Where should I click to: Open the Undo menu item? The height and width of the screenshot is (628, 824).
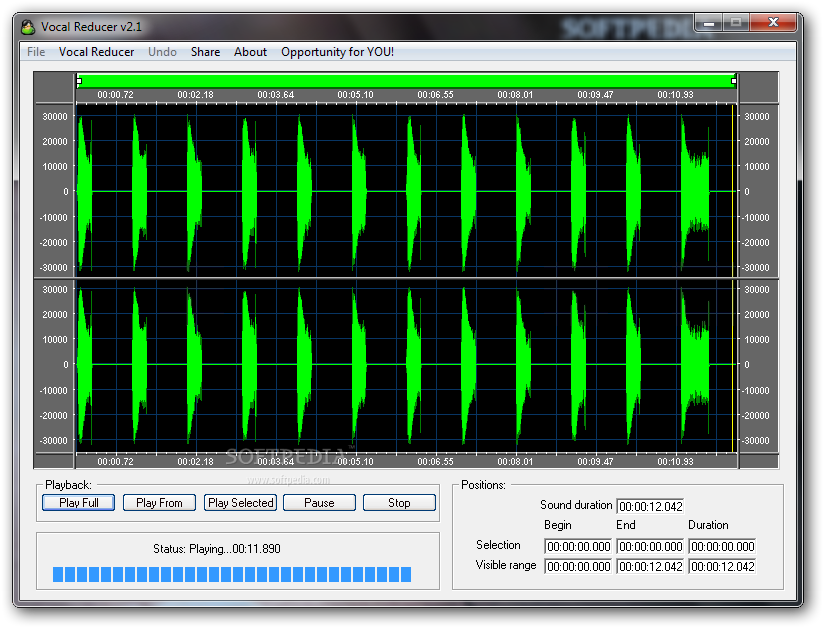click(162, 52)
